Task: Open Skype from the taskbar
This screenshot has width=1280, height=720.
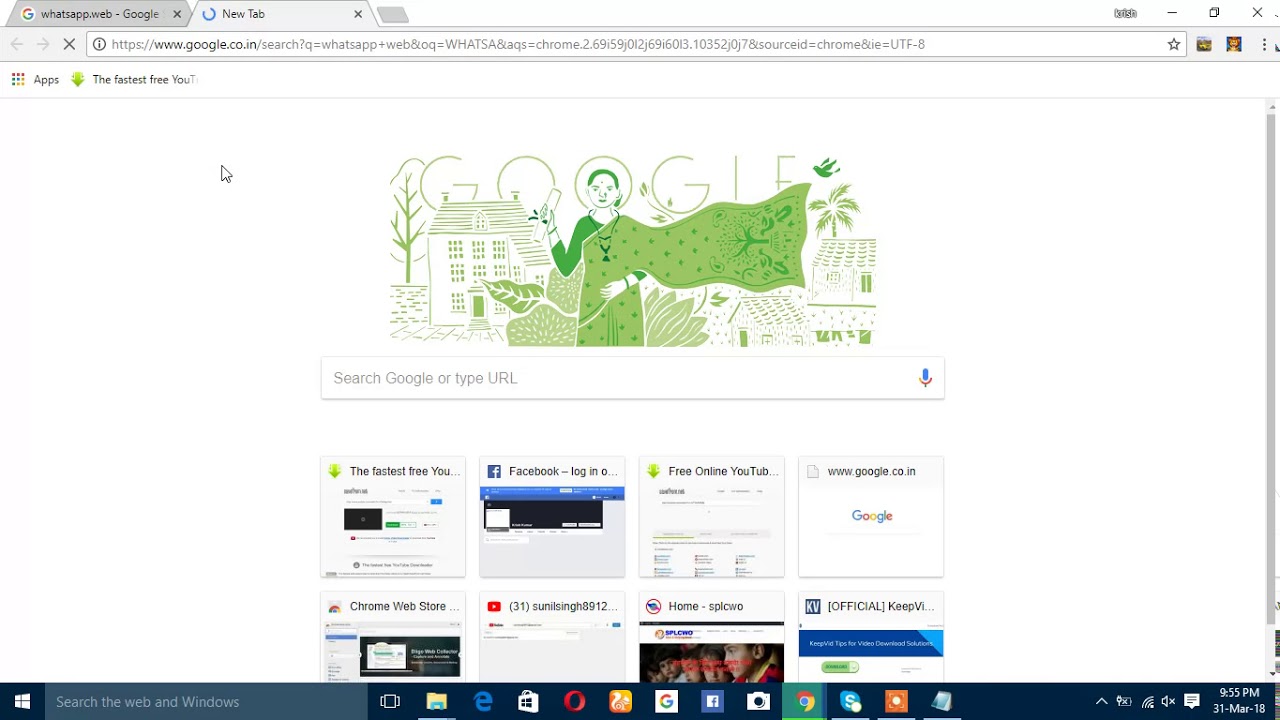Action: point(850,702)
